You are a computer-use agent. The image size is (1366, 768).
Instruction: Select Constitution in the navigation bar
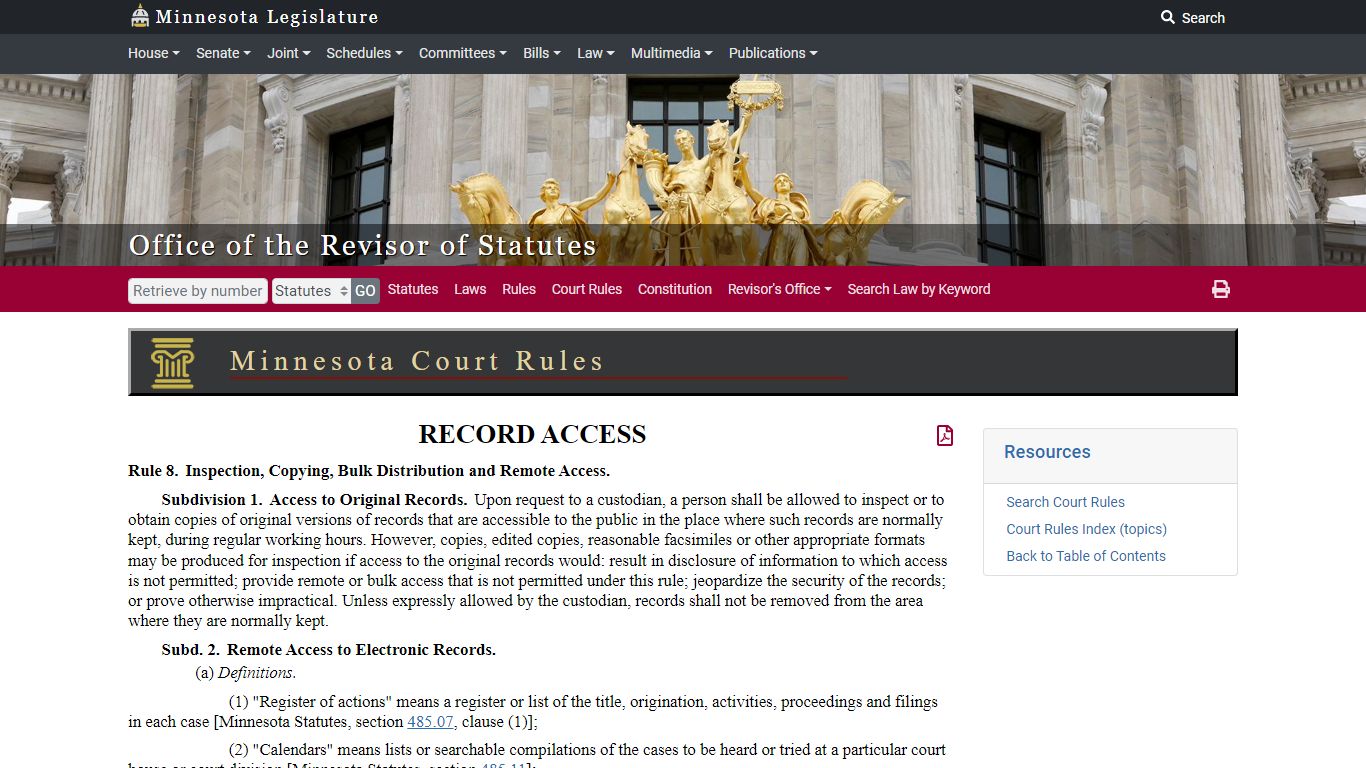675,289
